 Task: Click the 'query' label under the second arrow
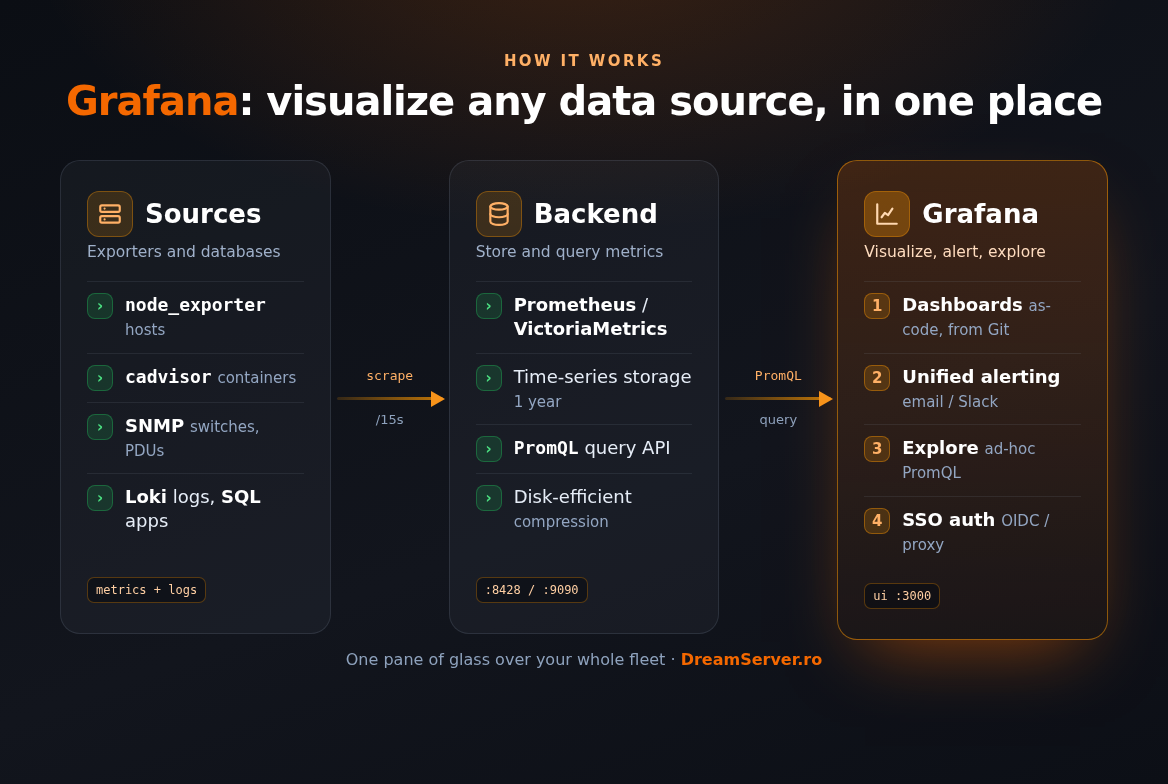pyautogui.click(x=778, y=420)
